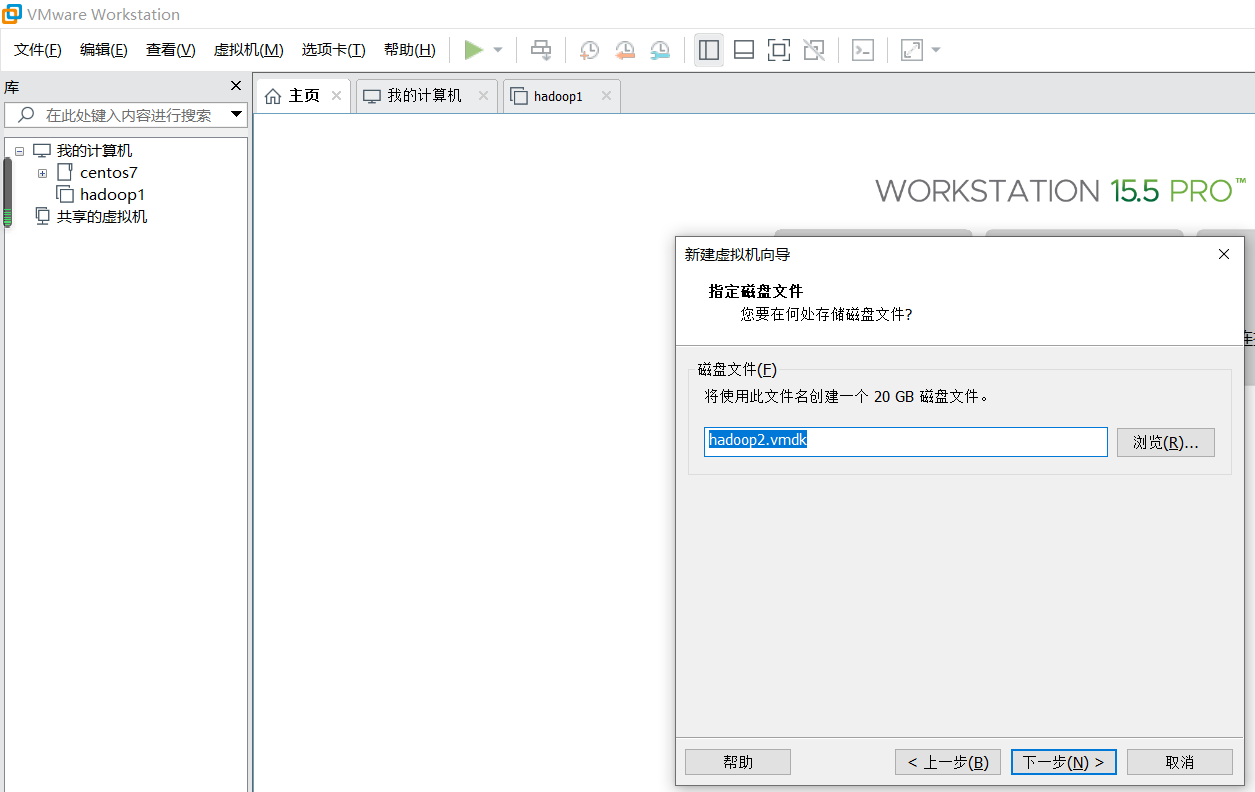Viewport: 1255px width, 792px height.
Task: Click the Revert to snapshot icon
Action: point(625,50)
